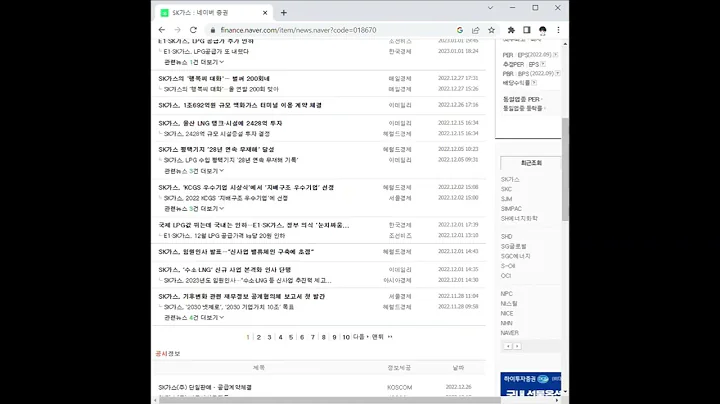Click the vertical scrollbar up arrow
Viewport: 720px width, 404px height.
tap(565, 44)
